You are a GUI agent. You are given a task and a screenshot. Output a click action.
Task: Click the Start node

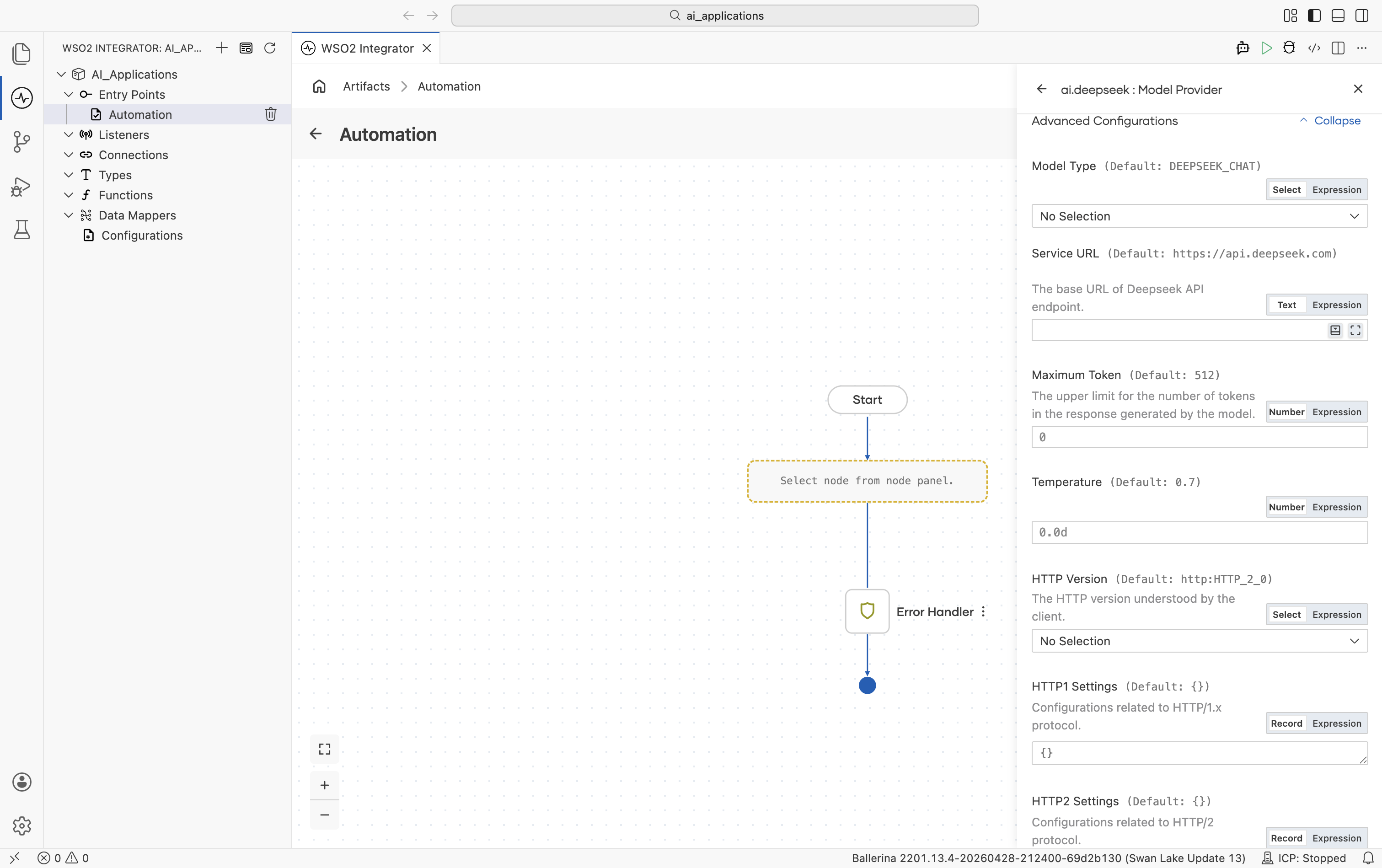[867, 400]
